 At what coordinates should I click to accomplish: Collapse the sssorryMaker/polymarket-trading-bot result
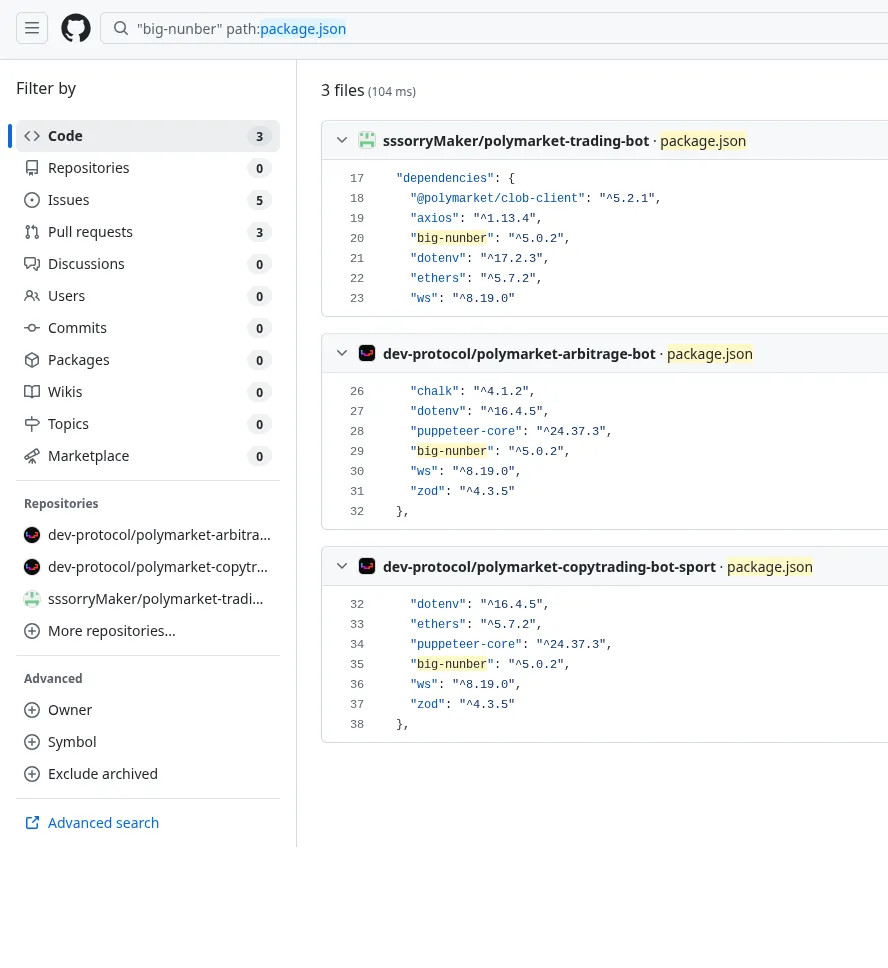342,140
